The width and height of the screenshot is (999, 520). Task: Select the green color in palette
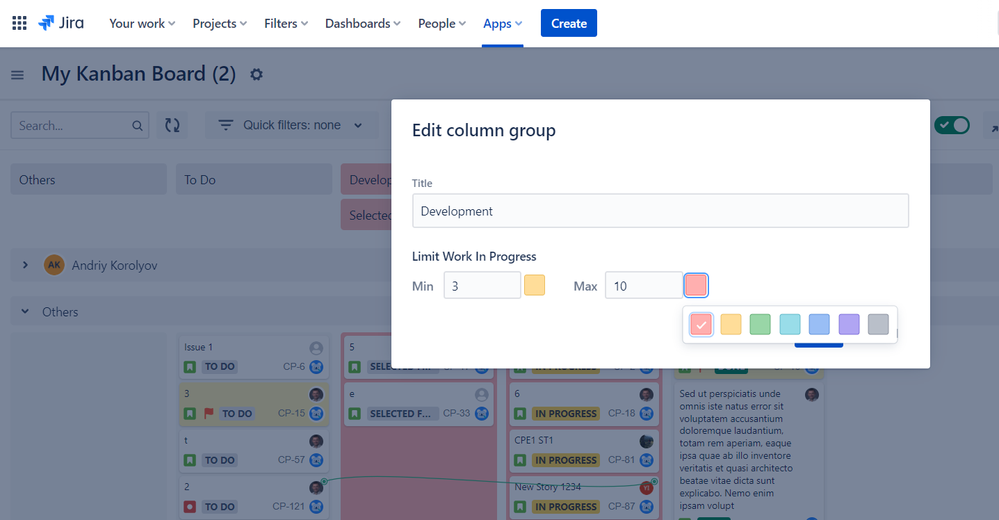point(760,324)
